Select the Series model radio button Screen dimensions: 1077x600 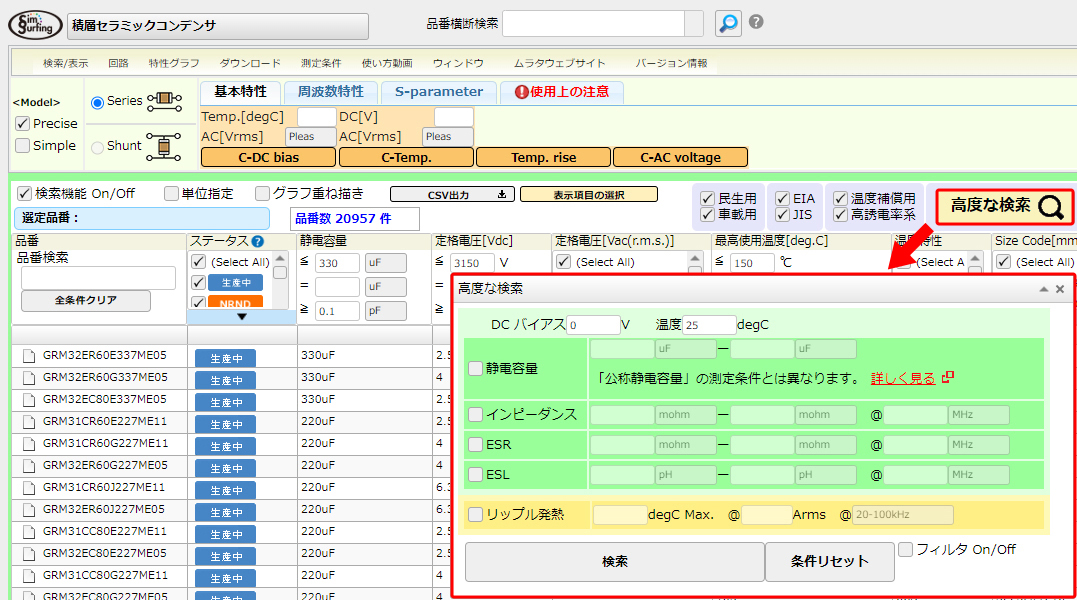(97, 102)
